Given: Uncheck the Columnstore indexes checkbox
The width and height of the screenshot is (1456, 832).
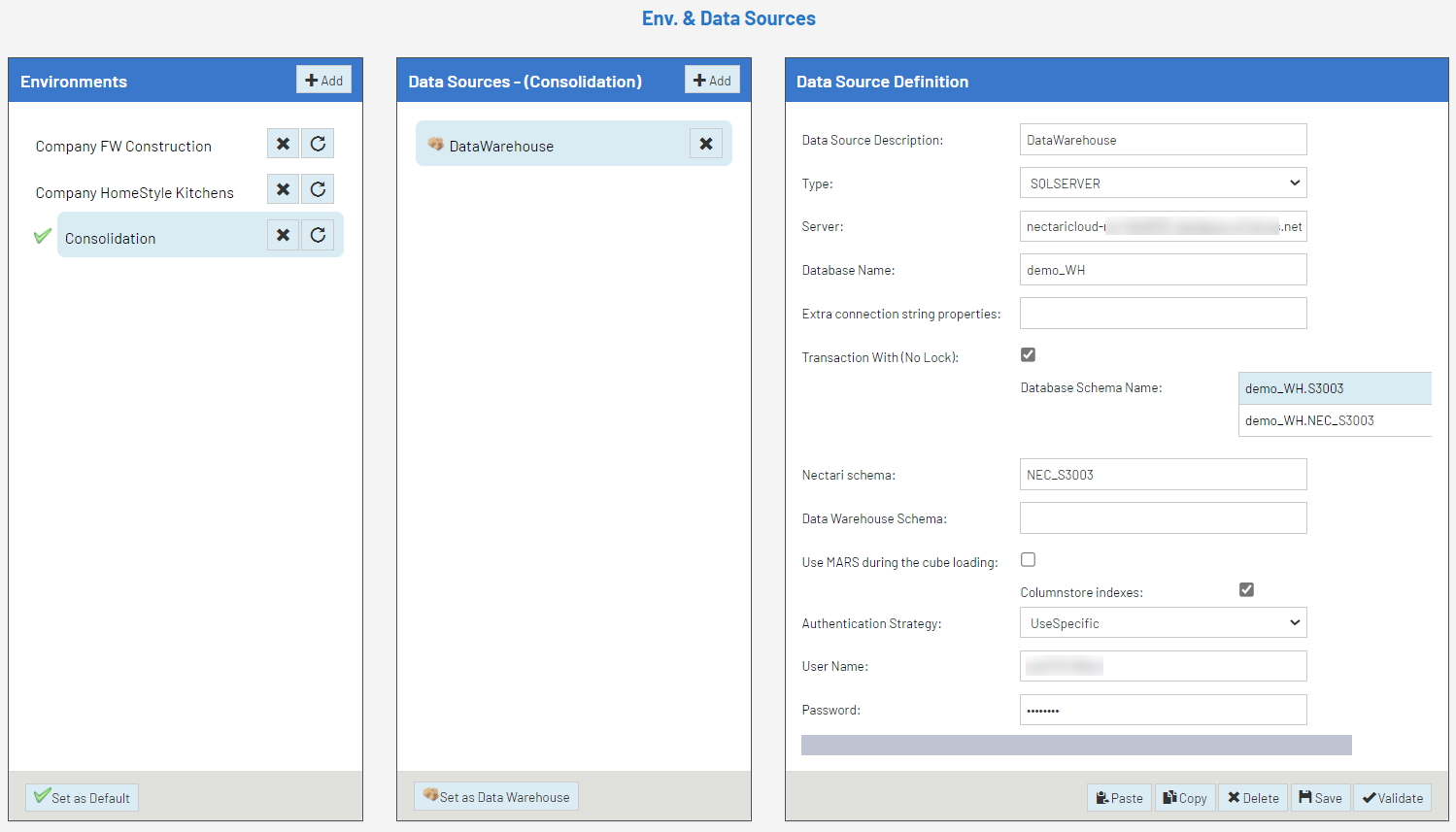Looking at the screenshot, I should (1246, 590).
